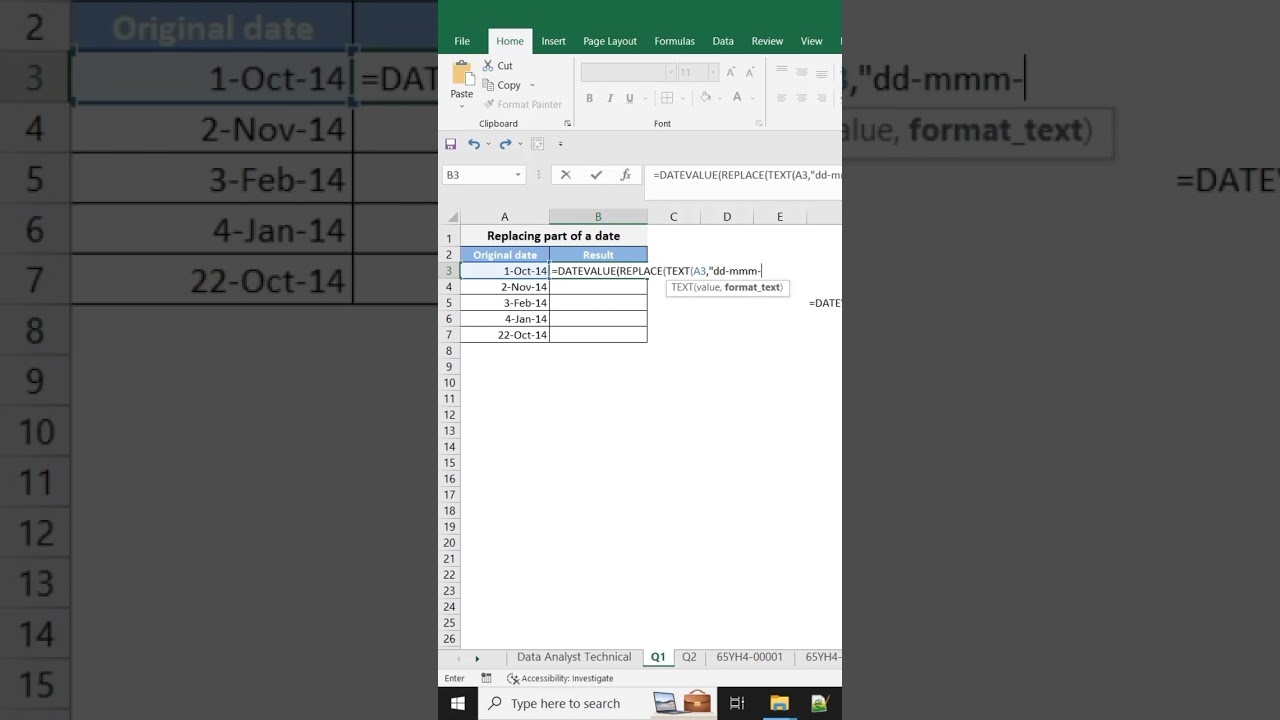The height and width of the screenshot is (720, 1280).
Task: Click the Result header cell
Action: [x=598, y=255]
